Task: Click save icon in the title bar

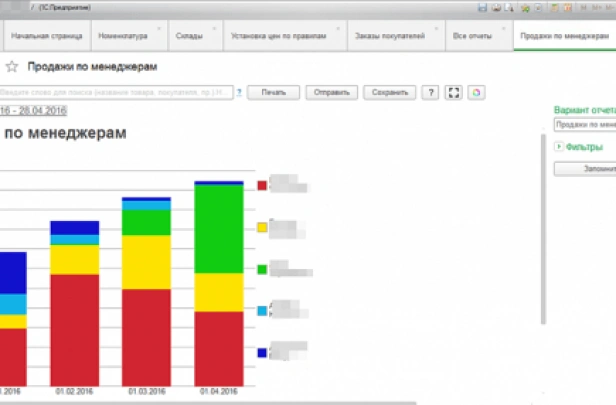Action: 483,7
